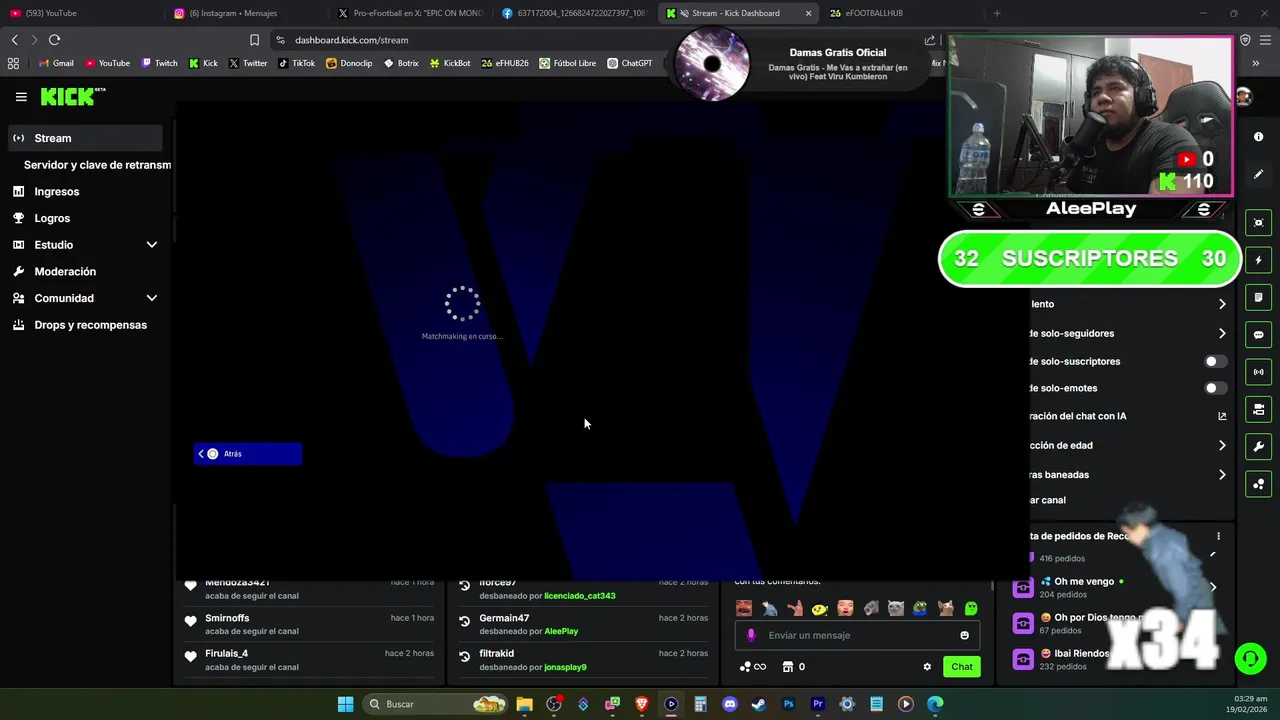Open the Kick hamburger menu

[21, 97]
